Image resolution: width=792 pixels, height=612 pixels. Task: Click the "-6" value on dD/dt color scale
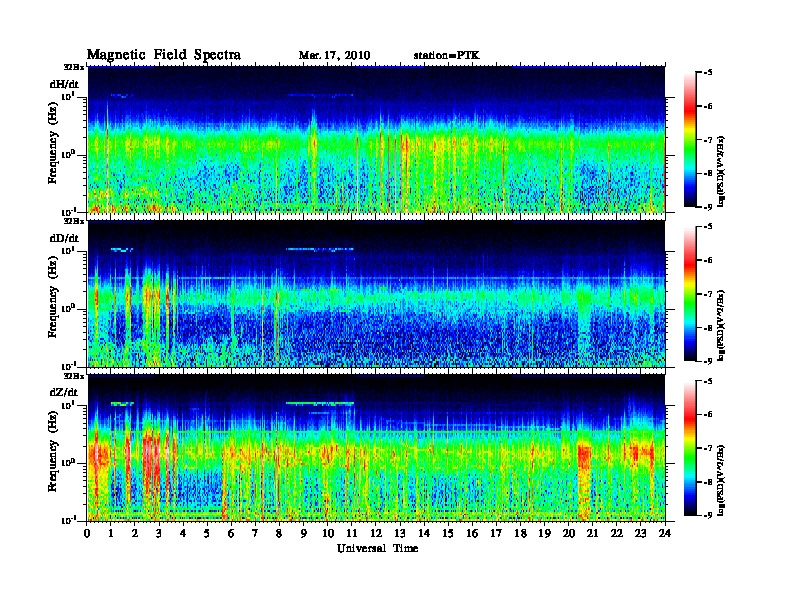point(708,260)
